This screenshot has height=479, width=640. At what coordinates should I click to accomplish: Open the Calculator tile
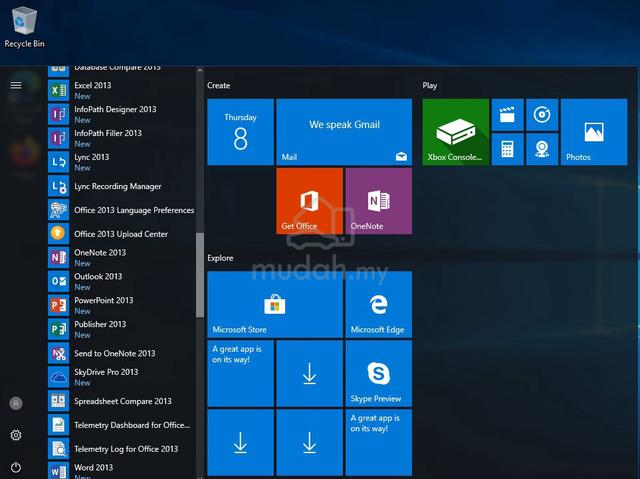tap(507, 149)
